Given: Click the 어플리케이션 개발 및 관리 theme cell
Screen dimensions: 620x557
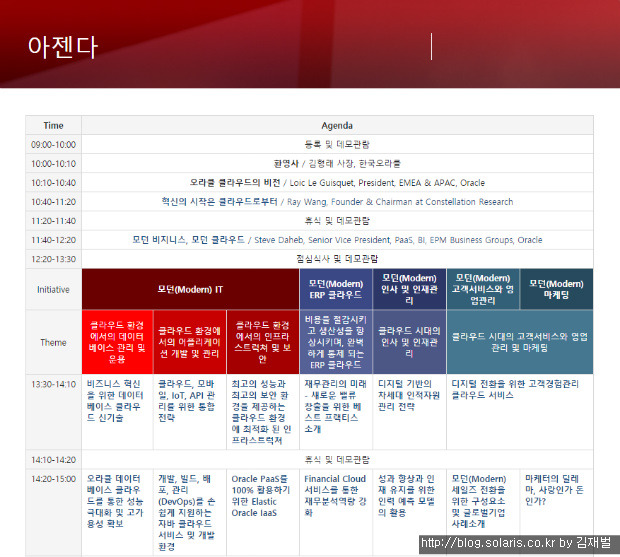Looking at the screenshot, I should tap(190, 342).
